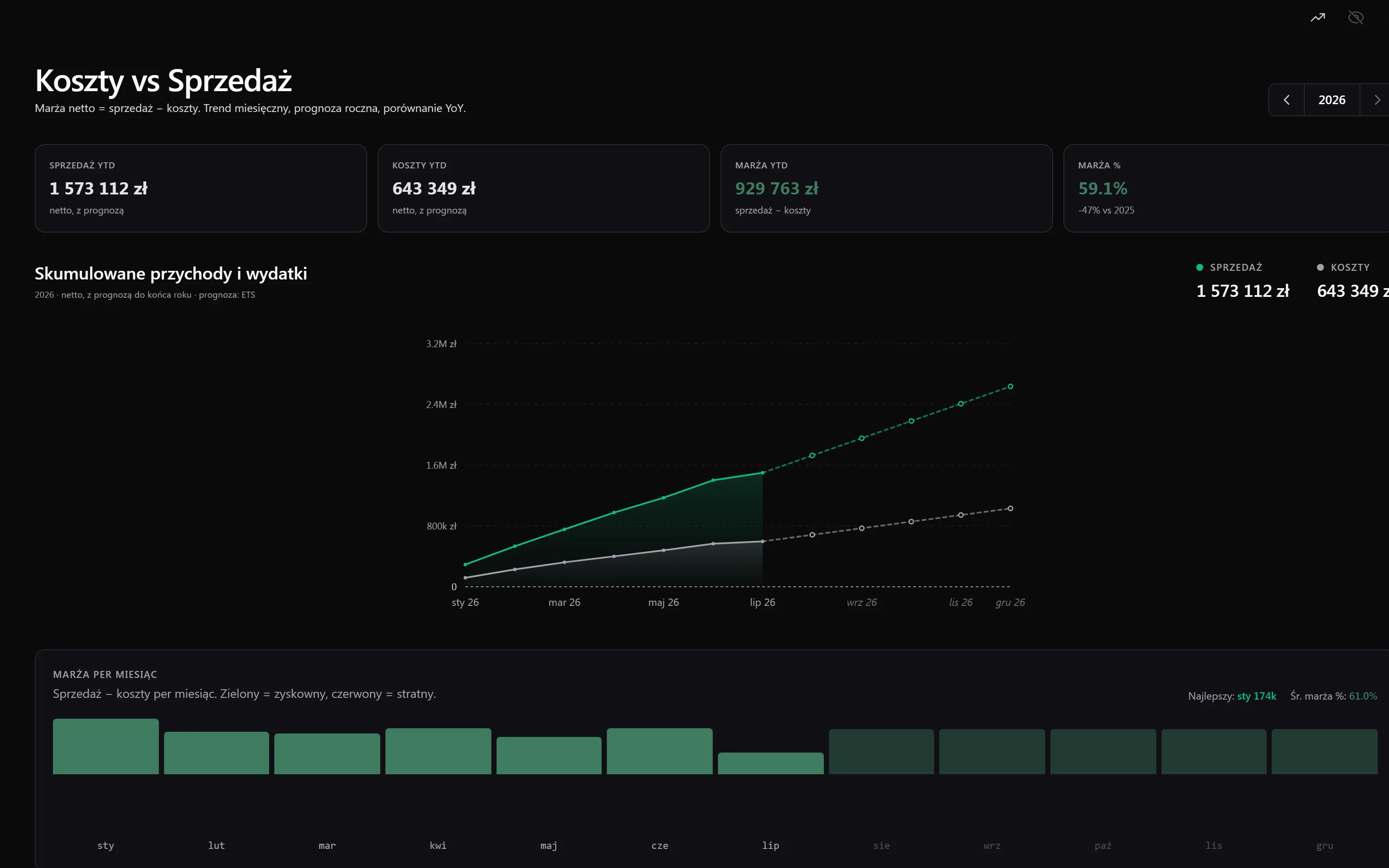
Task: Click the '3.2M zł' axis label
Action: pyautogui.click(x=441, y=344)
